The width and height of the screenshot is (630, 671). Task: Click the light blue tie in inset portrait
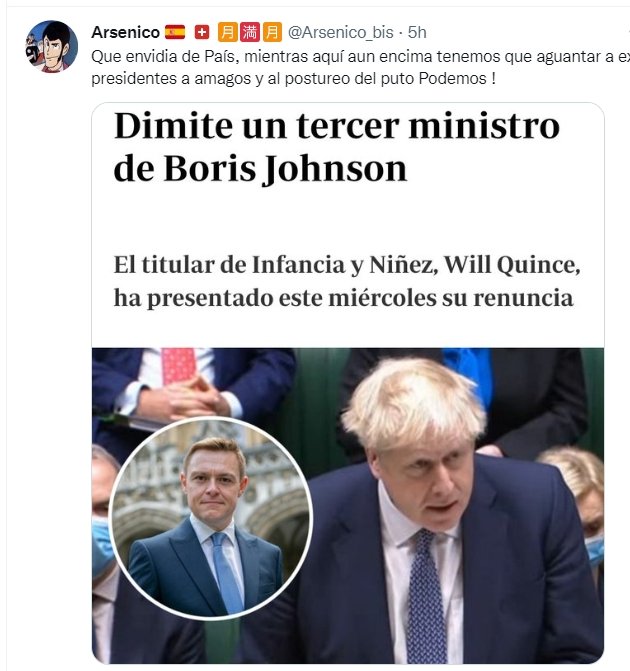[227, 571]
